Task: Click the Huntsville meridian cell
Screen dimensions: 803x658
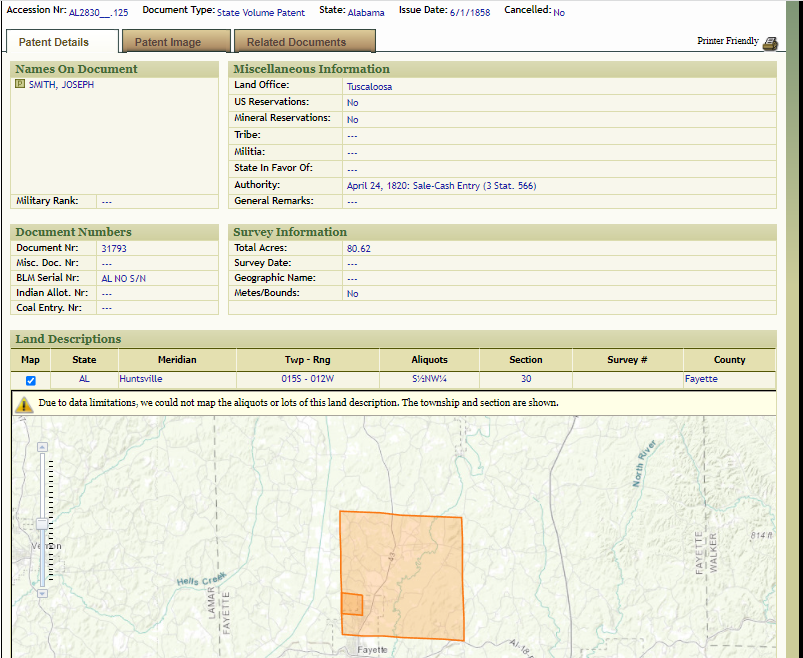Action: point(141,379)
